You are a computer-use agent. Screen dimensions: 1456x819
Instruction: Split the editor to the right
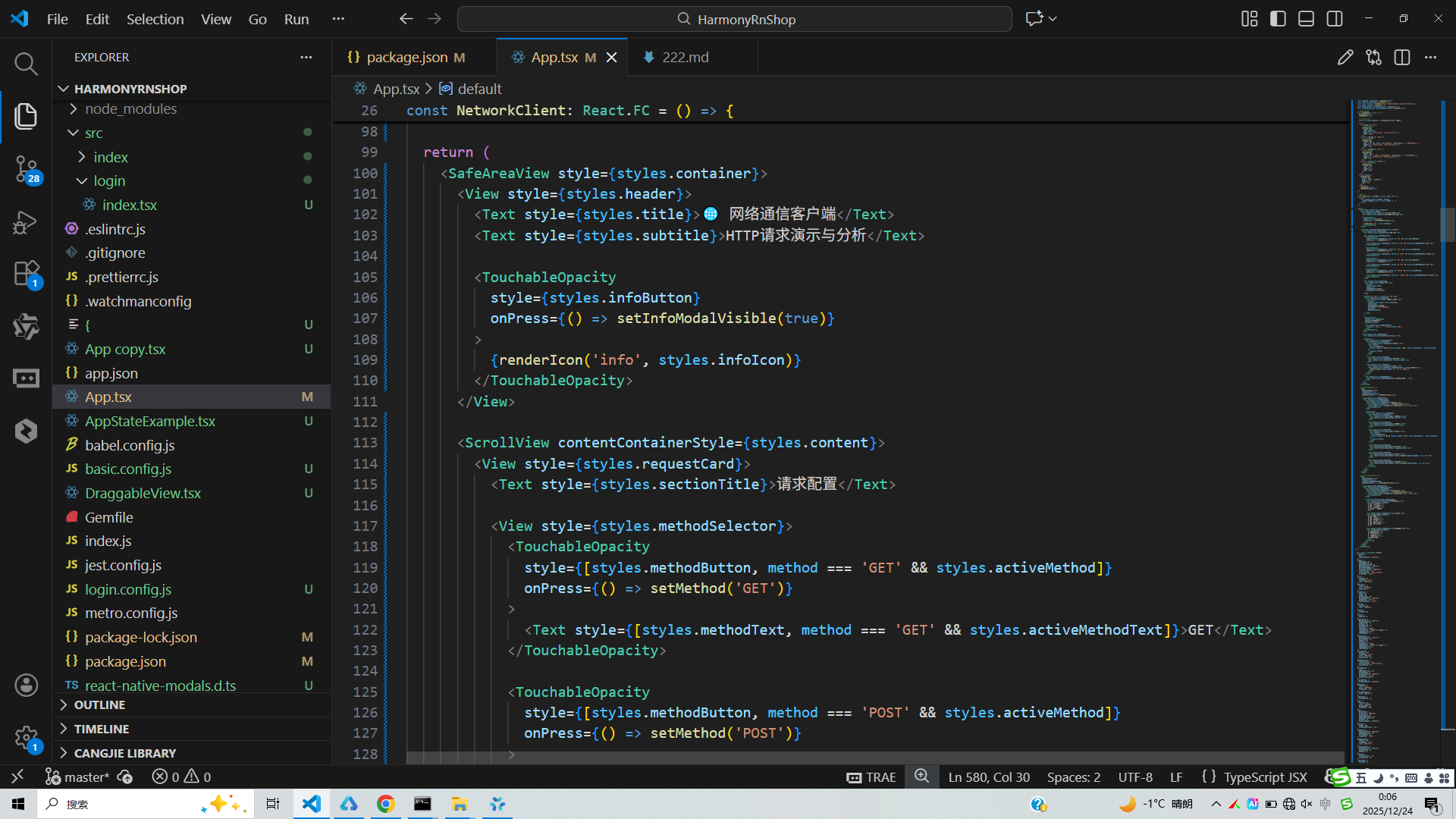pos(1402,58)
